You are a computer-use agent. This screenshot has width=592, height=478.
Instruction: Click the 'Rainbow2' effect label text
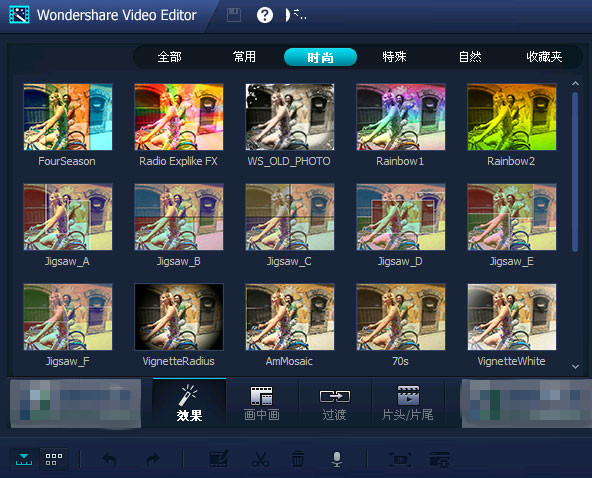511,162
